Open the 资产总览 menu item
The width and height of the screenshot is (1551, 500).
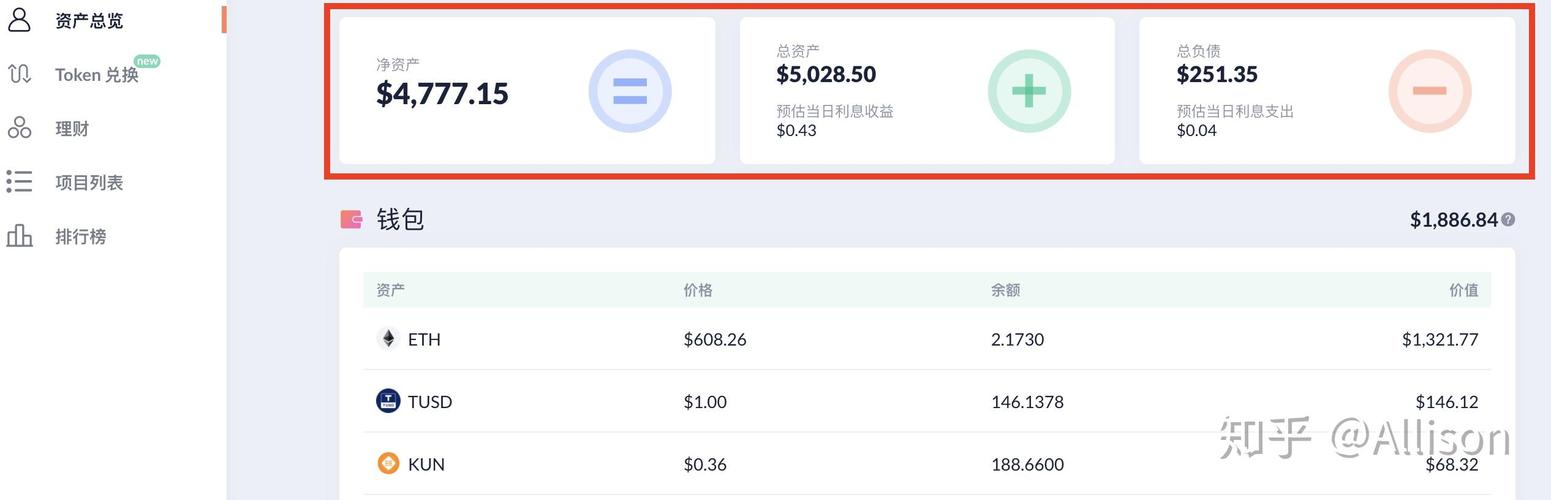(x=89, y=20)
